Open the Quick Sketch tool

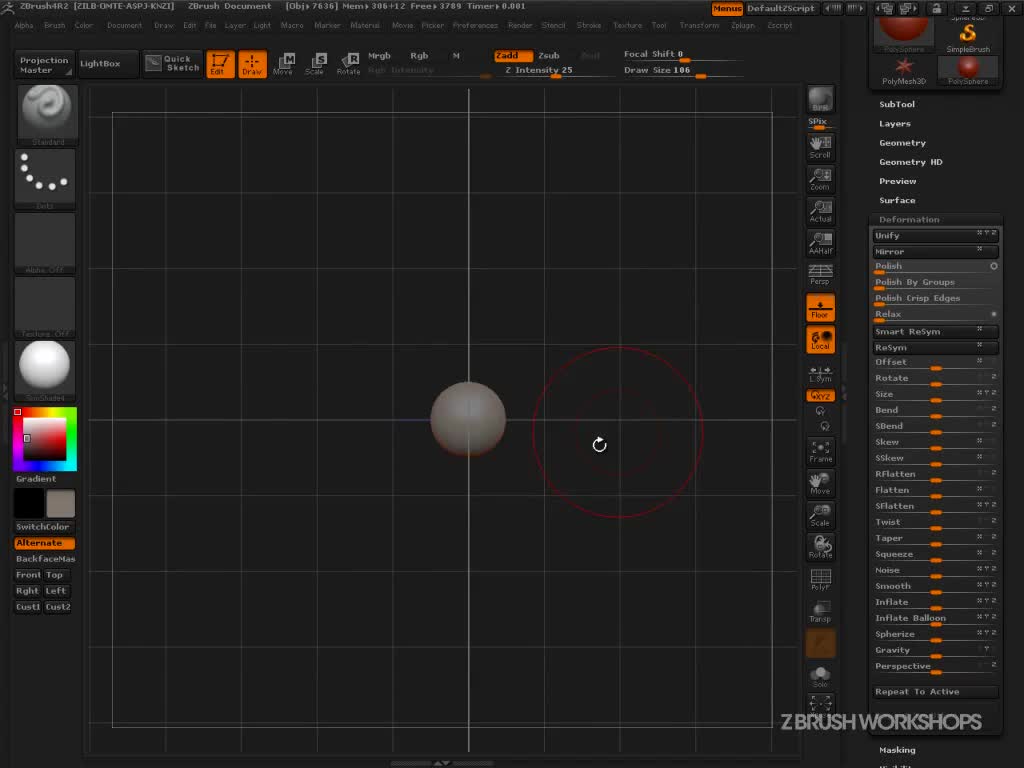[x=172, y=63]
